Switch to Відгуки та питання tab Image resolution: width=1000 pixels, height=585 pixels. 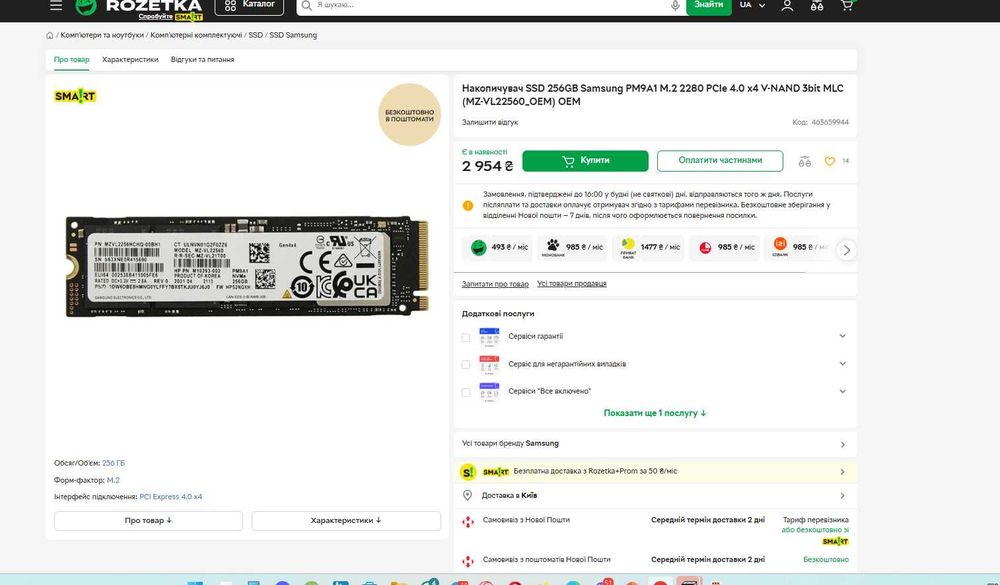tap(202, 60)
